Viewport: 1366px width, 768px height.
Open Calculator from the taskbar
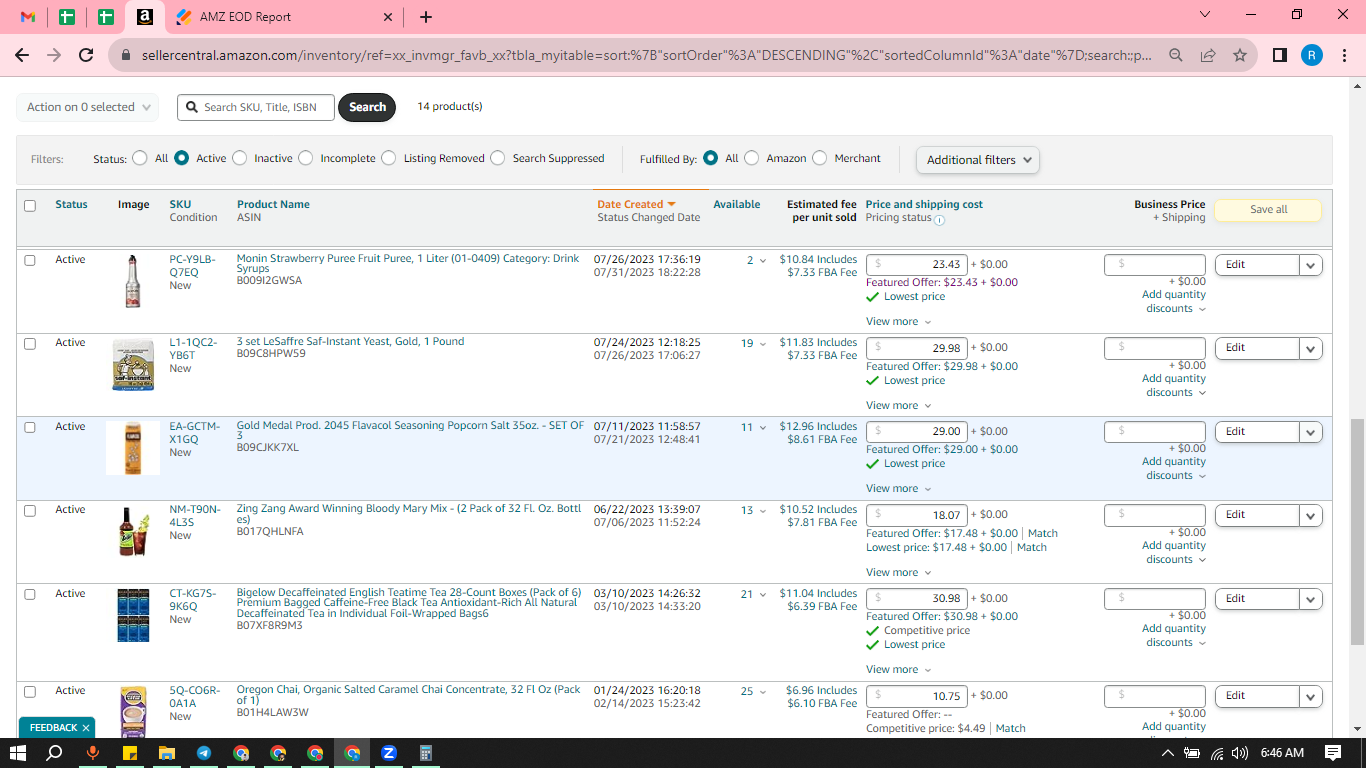pos(426,753)
